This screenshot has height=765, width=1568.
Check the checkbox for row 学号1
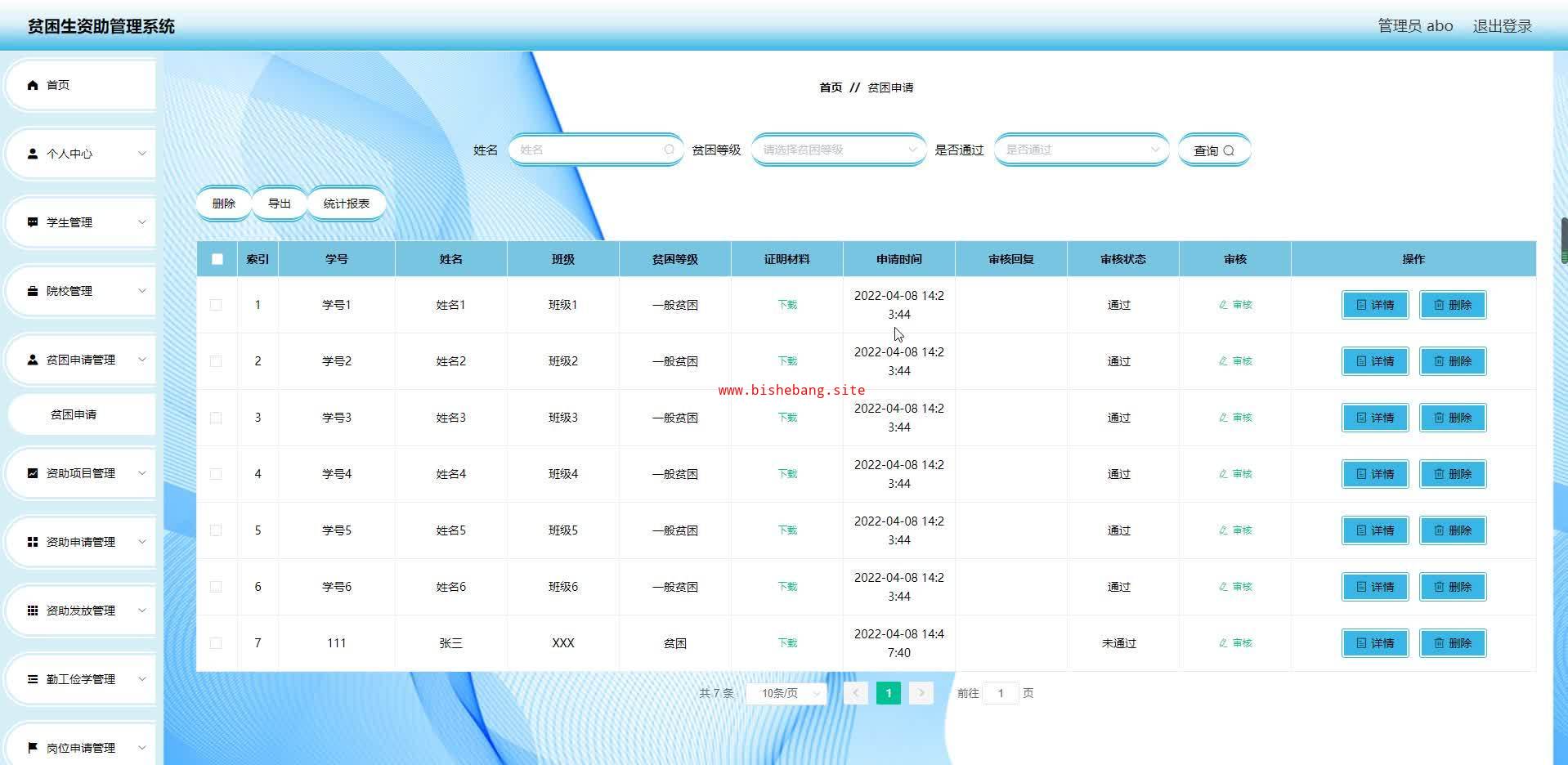[216, 305]
